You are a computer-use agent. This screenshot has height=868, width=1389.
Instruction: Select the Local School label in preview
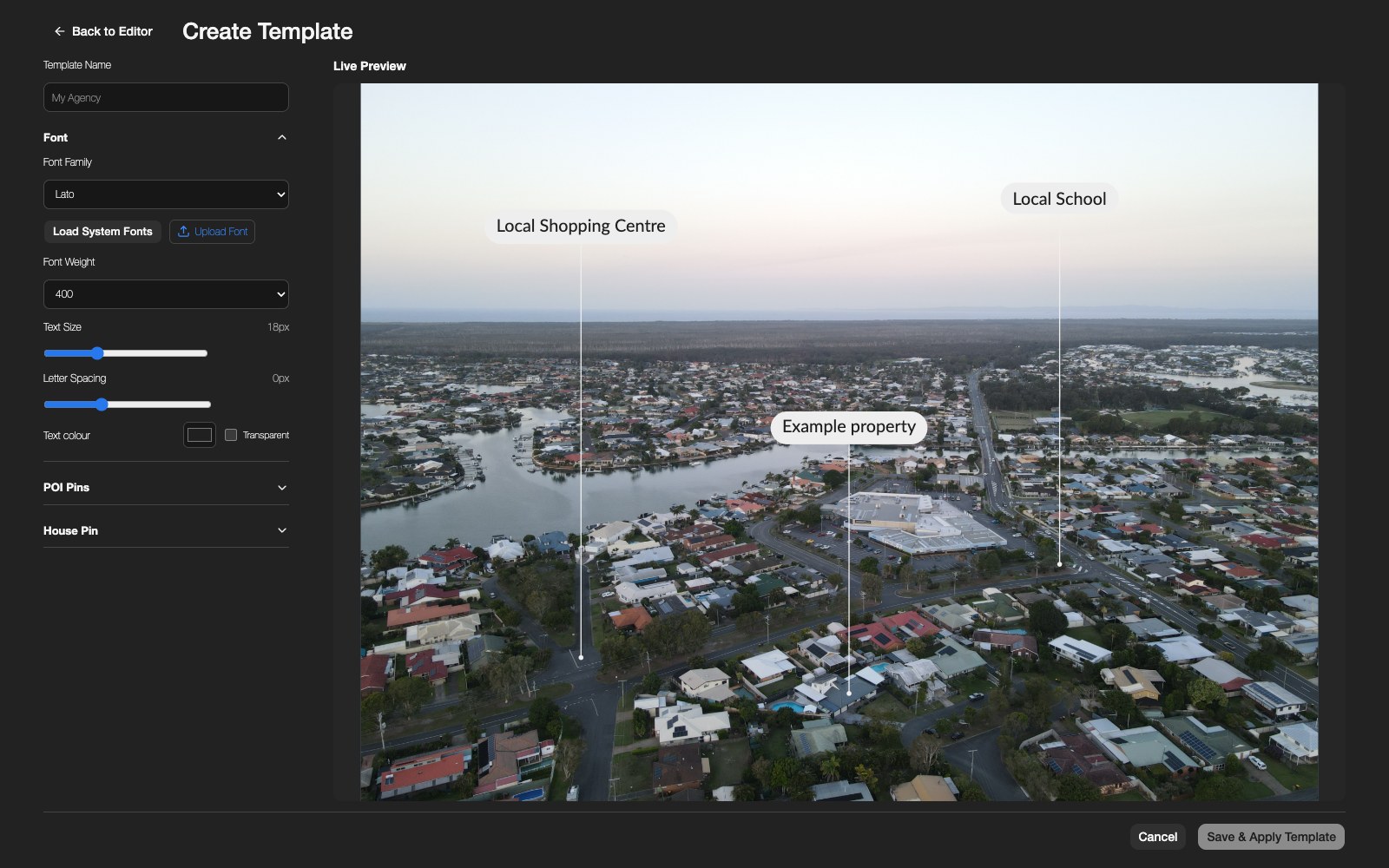coord(1059,199)
